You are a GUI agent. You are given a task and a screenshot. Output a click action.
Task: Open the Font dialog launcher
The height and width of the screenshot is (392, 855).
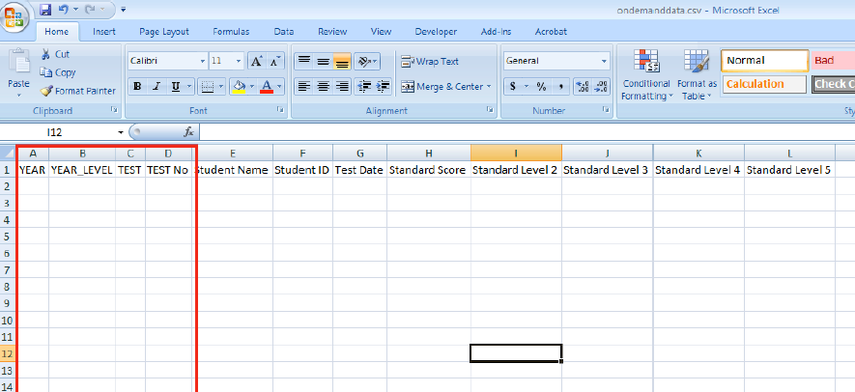(280, 110)
